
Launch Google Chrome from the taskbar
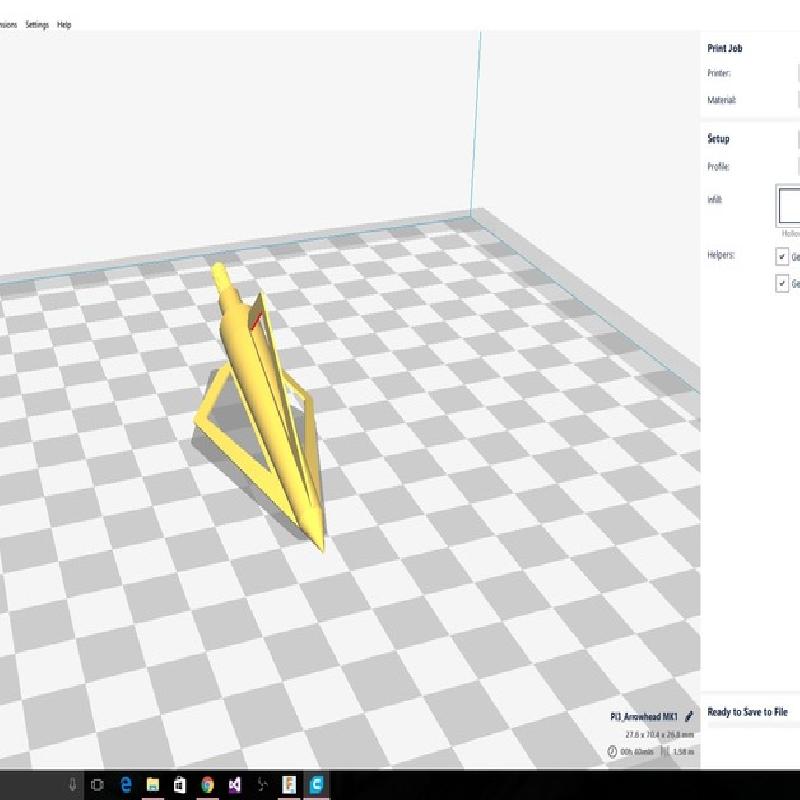(207, 785)
